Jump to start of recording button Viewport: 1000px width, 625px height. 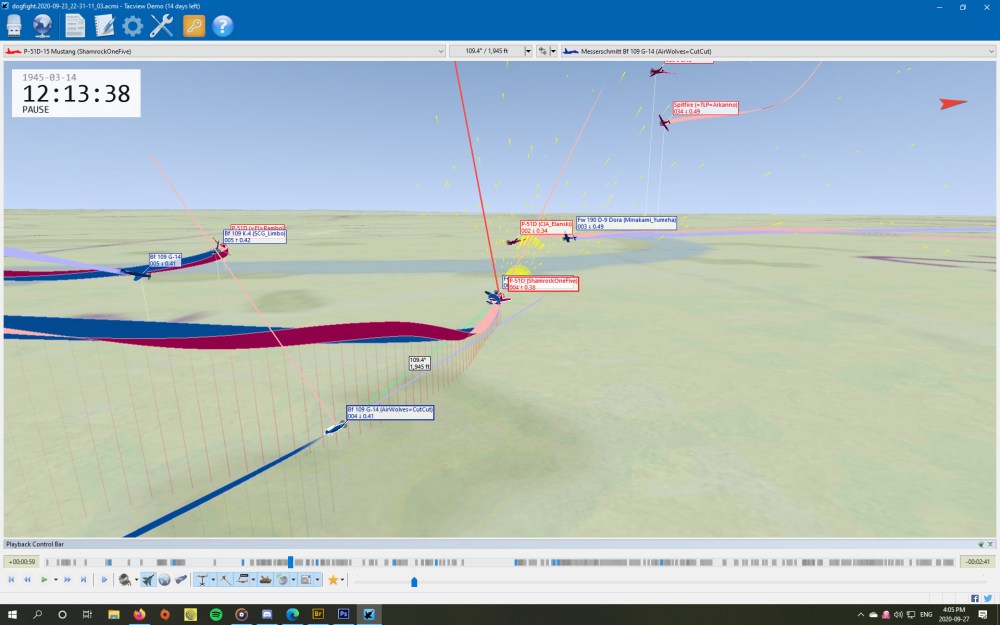click(11, 580)
